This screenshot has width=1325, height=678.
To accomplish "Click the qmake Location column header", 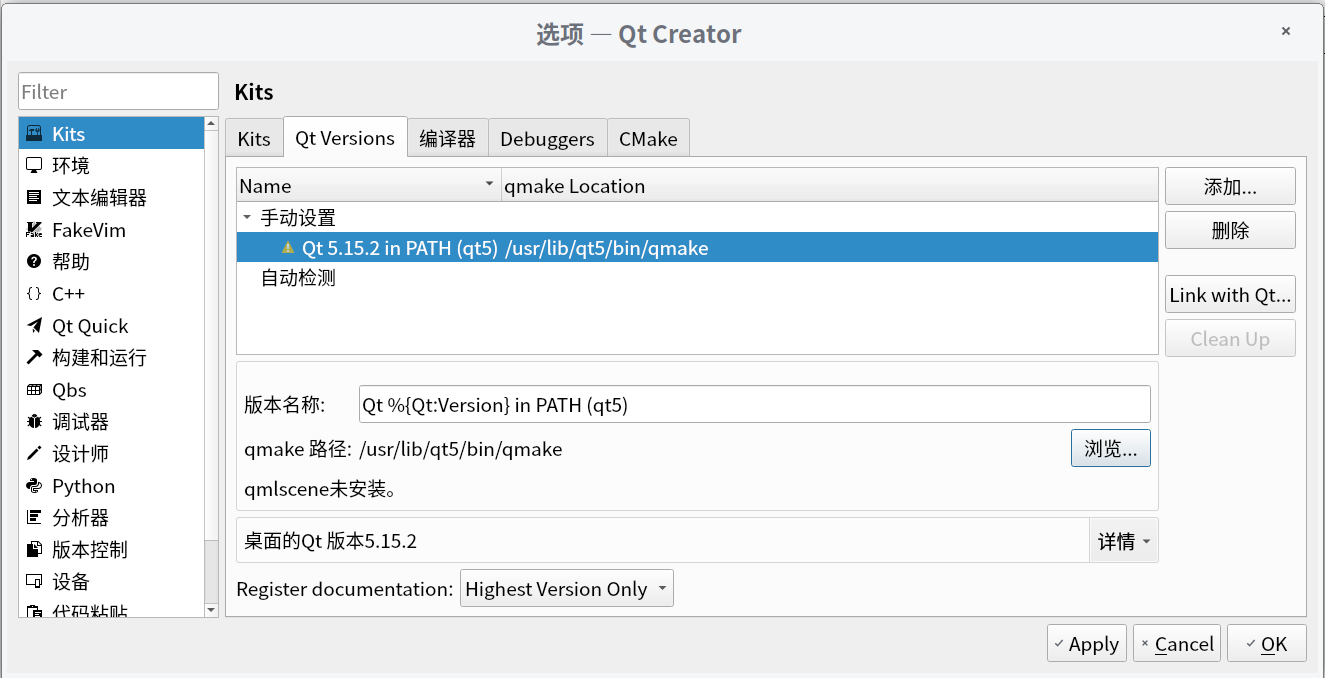I will pyautogui.click(x=829, y=186).
